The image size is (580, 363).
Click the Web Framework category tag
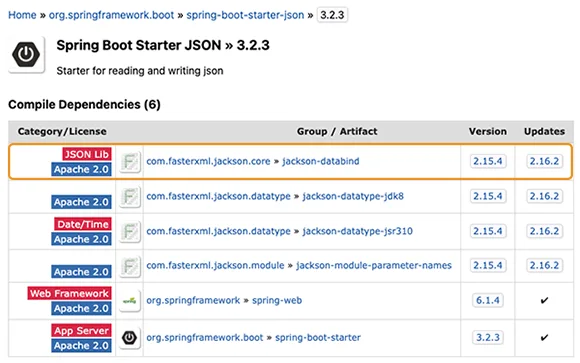(x=69, y=293)
